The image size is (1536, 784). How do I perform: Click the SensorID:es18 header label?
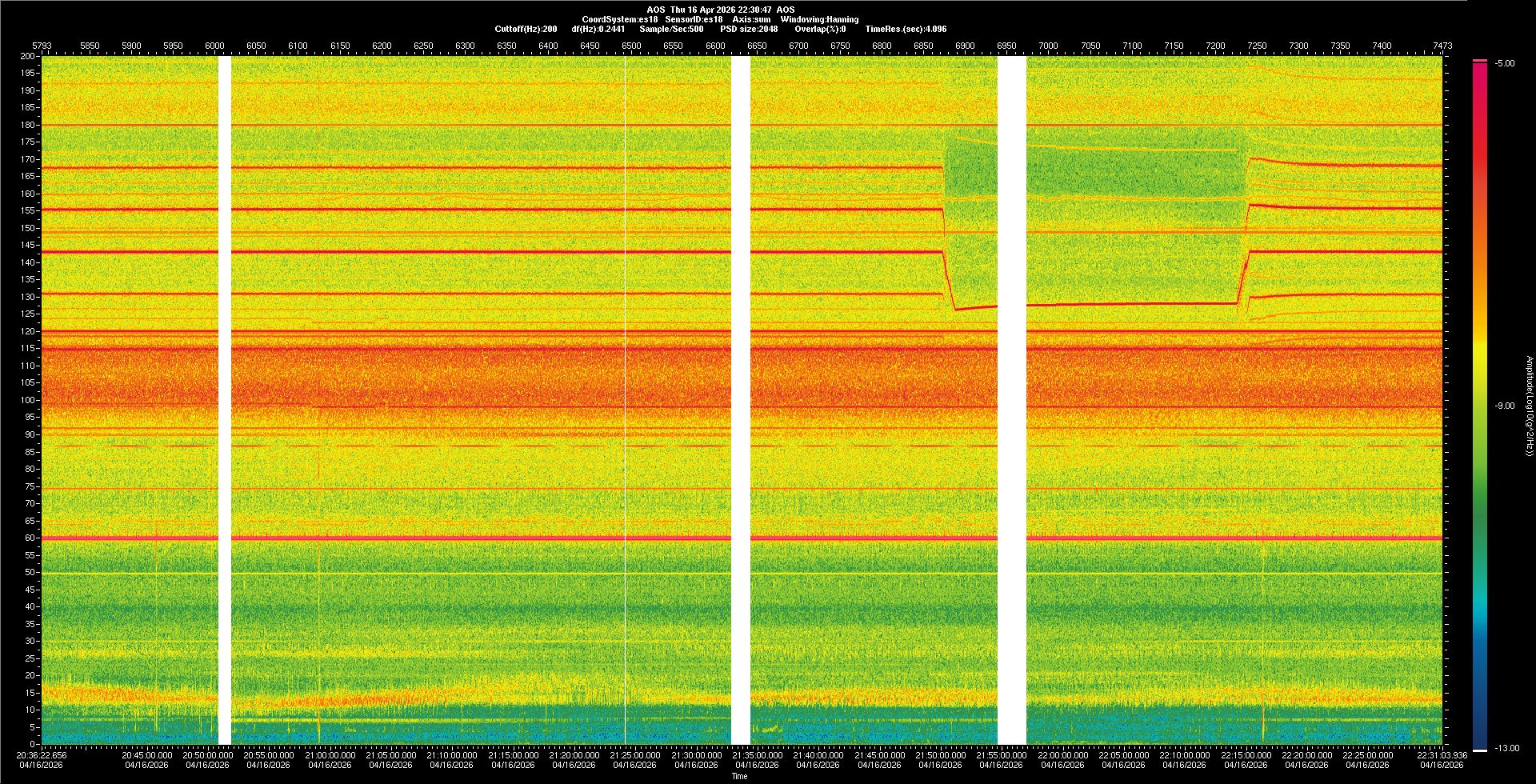click(694, 19)
